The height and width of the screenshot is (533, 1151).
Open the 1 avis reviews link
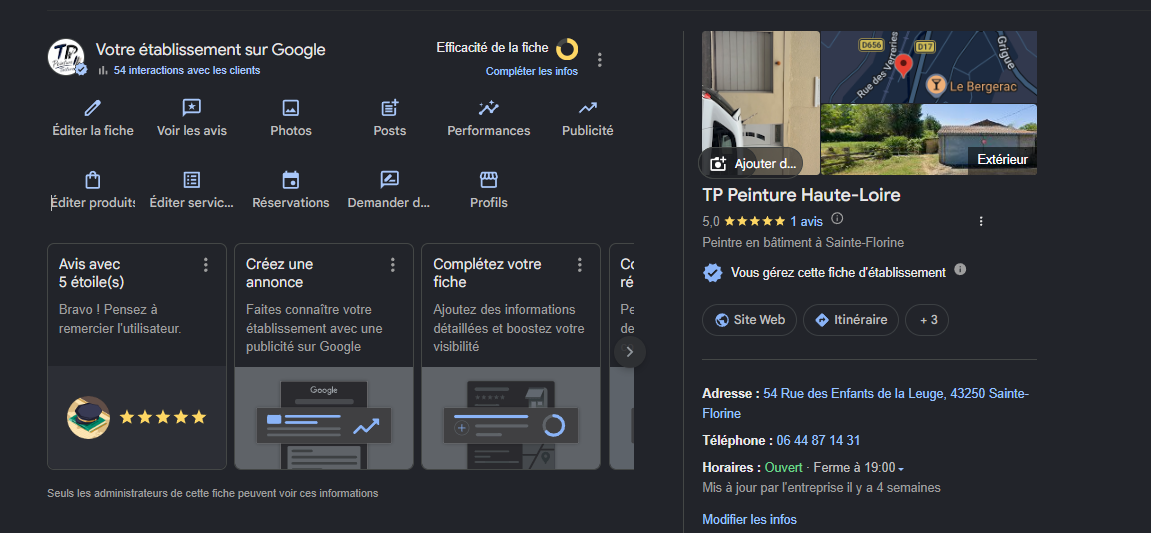(x=806, y=221)
